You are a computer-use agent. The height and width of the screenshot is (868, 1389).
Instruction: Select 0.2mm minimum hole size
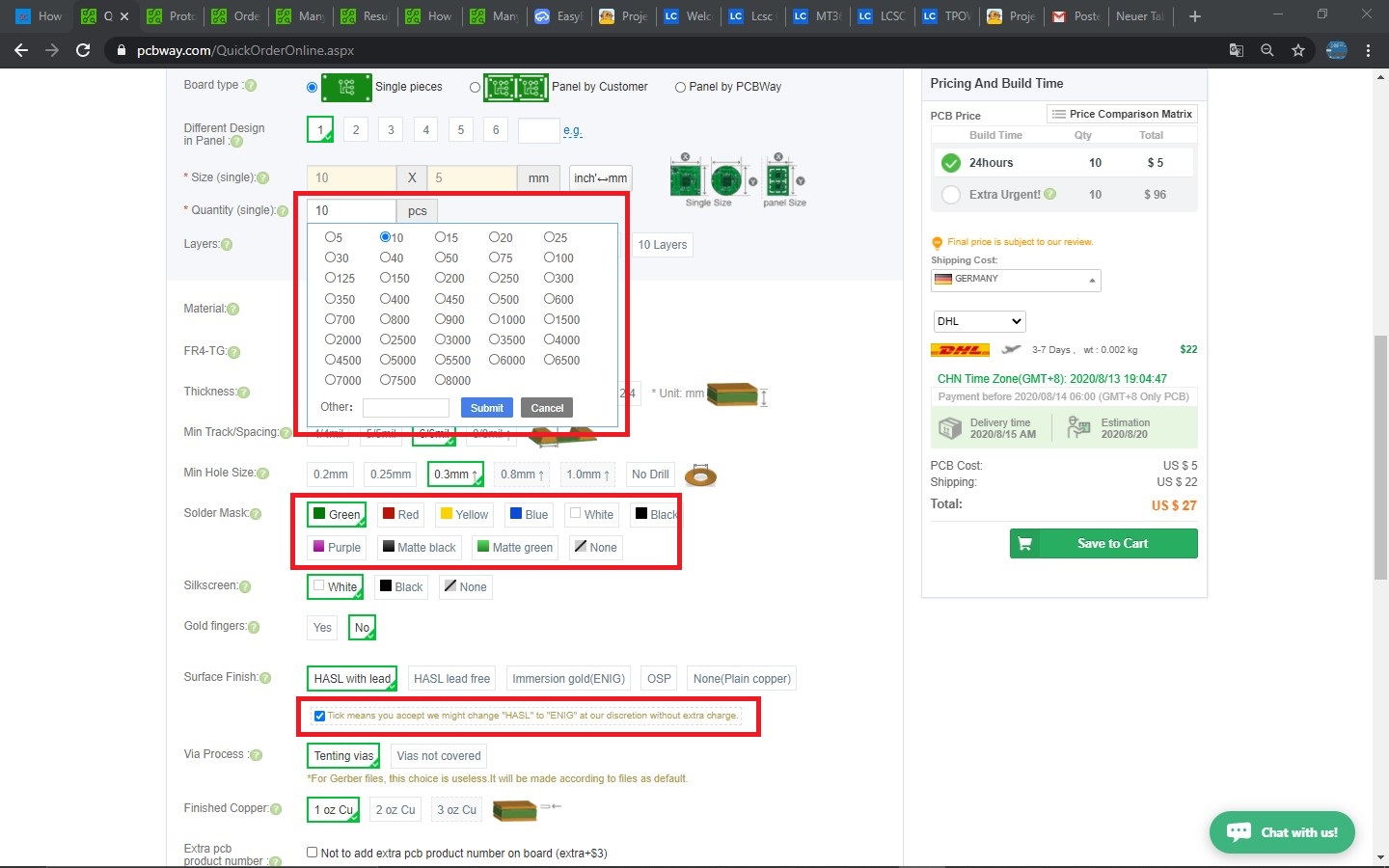click(x=331, y=475)
